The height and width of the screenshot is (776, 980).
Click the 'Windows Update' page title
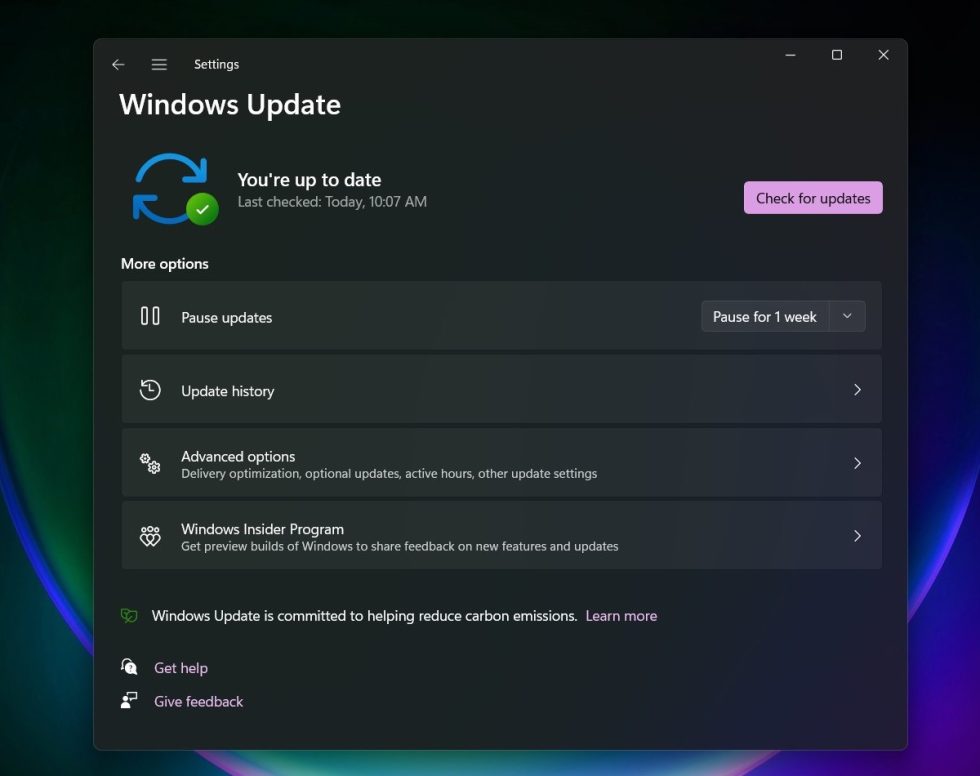pos(230,104)
